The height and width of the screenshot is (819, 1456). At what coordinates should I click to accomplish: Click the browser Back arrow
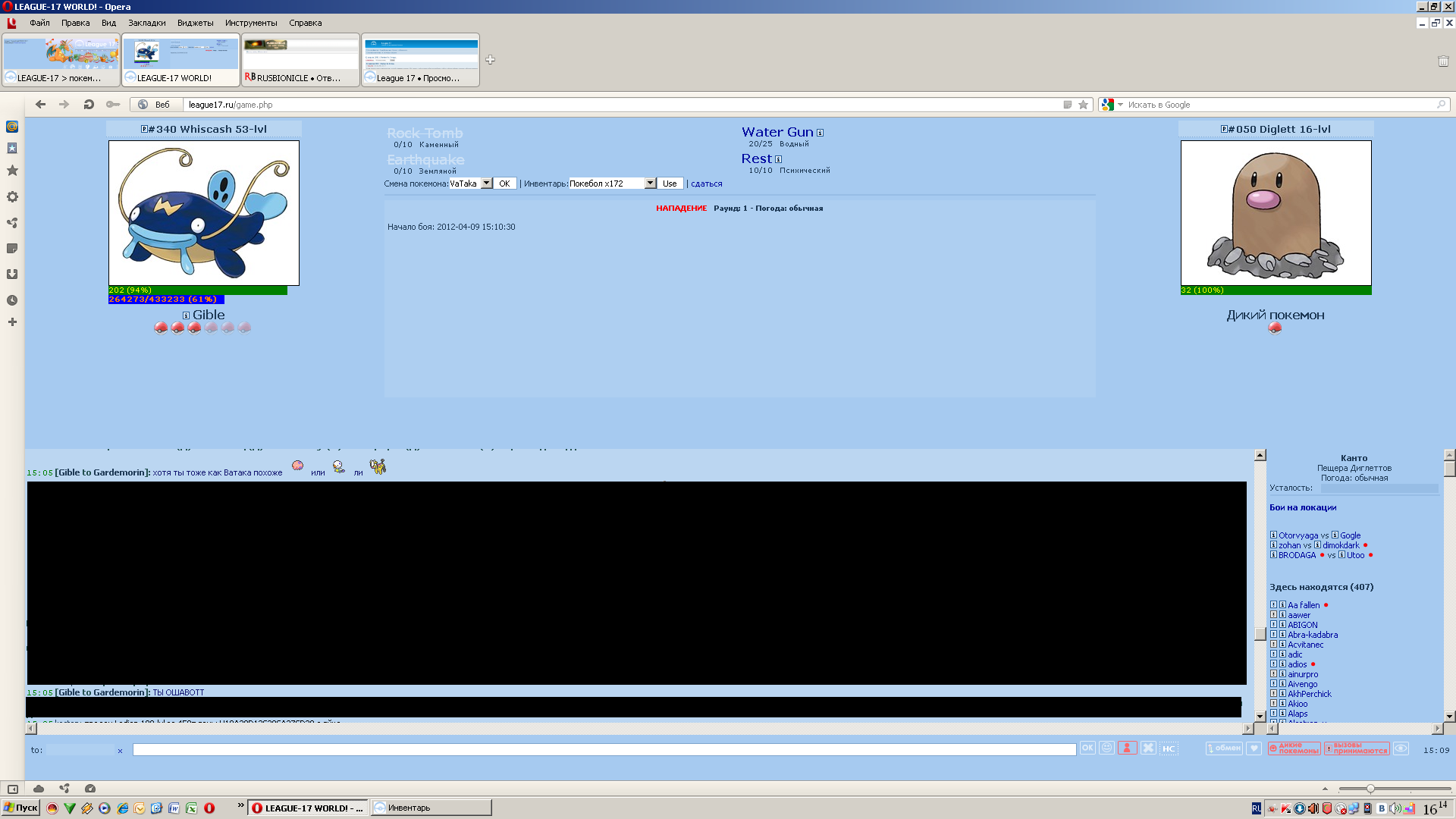pos(41,105)
